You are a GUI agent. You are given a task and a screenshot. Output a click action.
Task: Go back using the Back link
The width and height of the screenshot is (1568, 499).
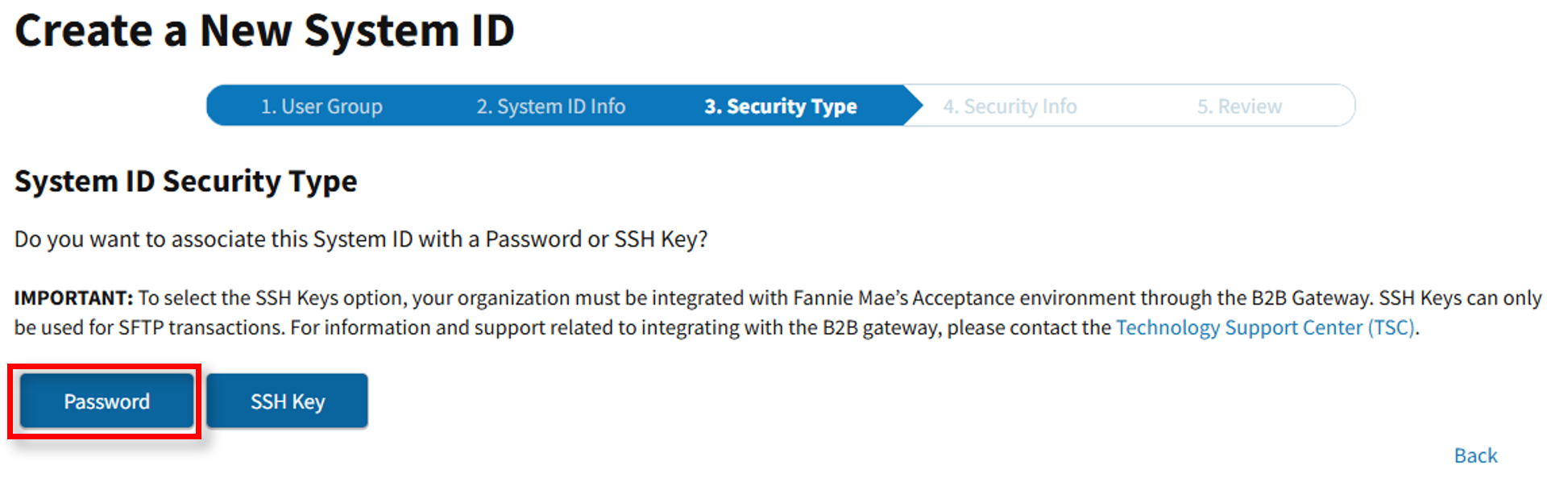[1475, 456]
